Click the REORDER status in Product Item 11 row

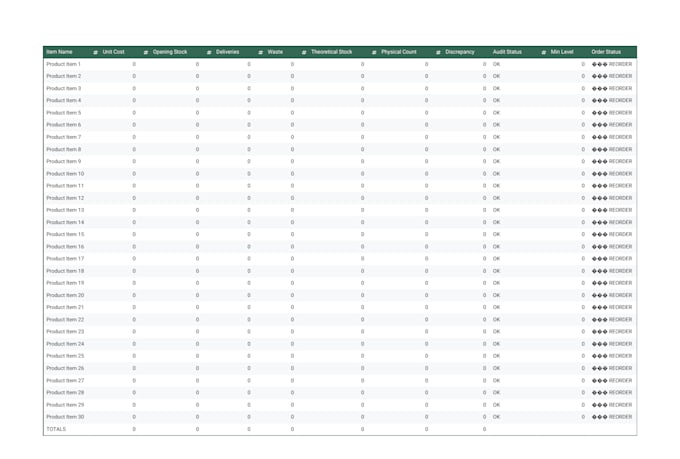(x=612, y=186)
